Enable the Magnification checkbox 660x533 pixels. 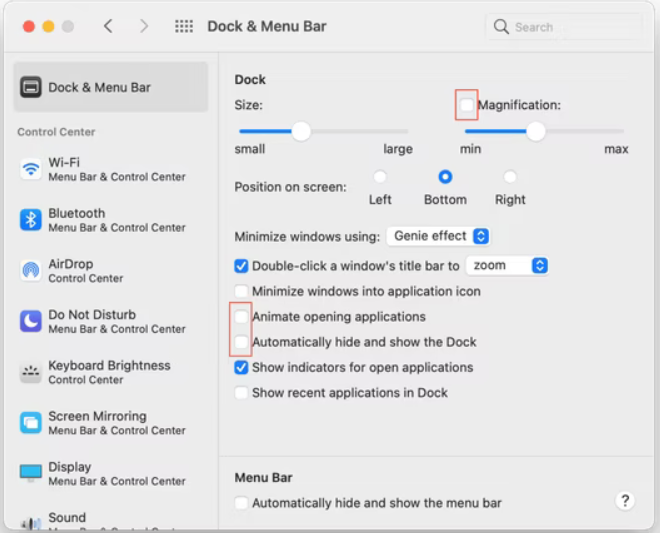coord(467,105)
